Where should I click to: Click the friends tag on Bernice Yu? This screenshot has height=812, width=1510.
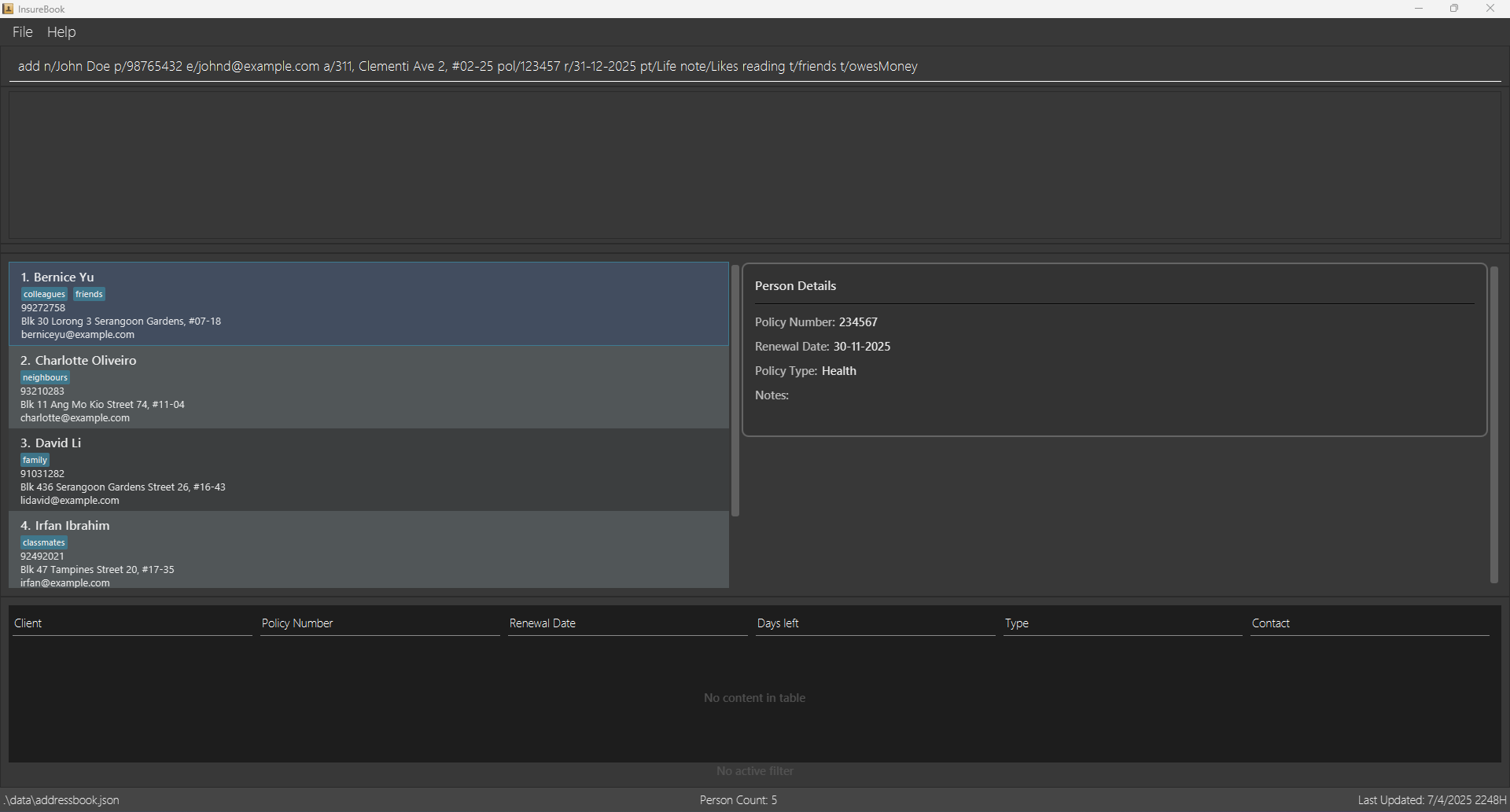click(89, 294)
